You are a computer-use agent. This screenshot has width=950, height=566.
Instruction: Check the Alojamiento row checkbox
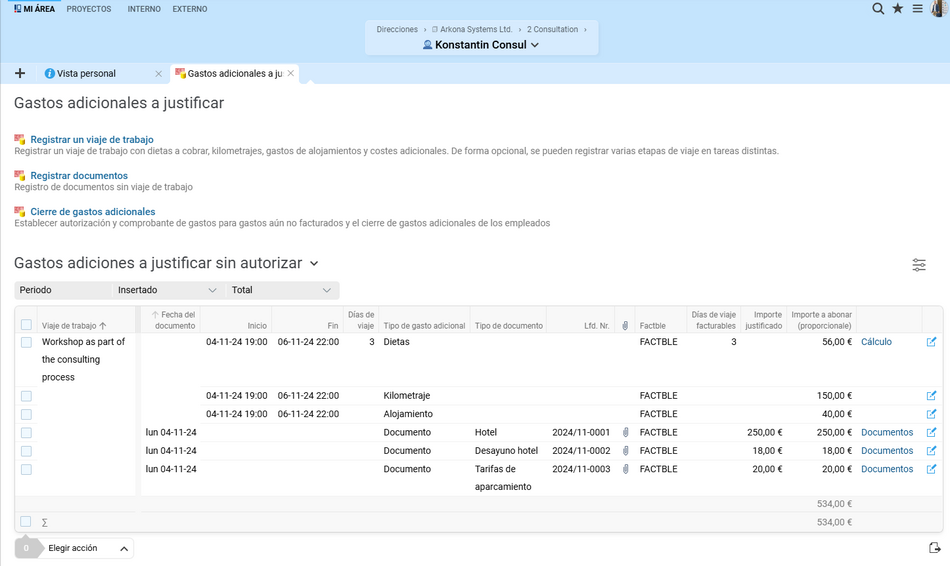coord(26,414)
